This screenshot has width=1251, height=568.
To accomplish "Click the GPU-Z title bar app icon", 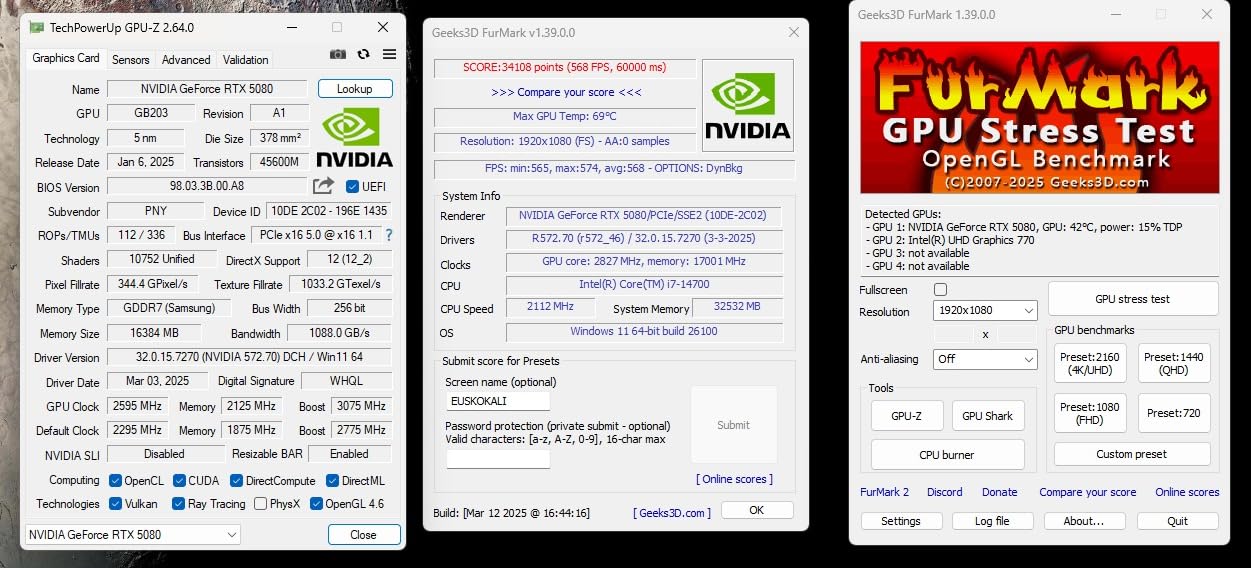I will point(36,28).
